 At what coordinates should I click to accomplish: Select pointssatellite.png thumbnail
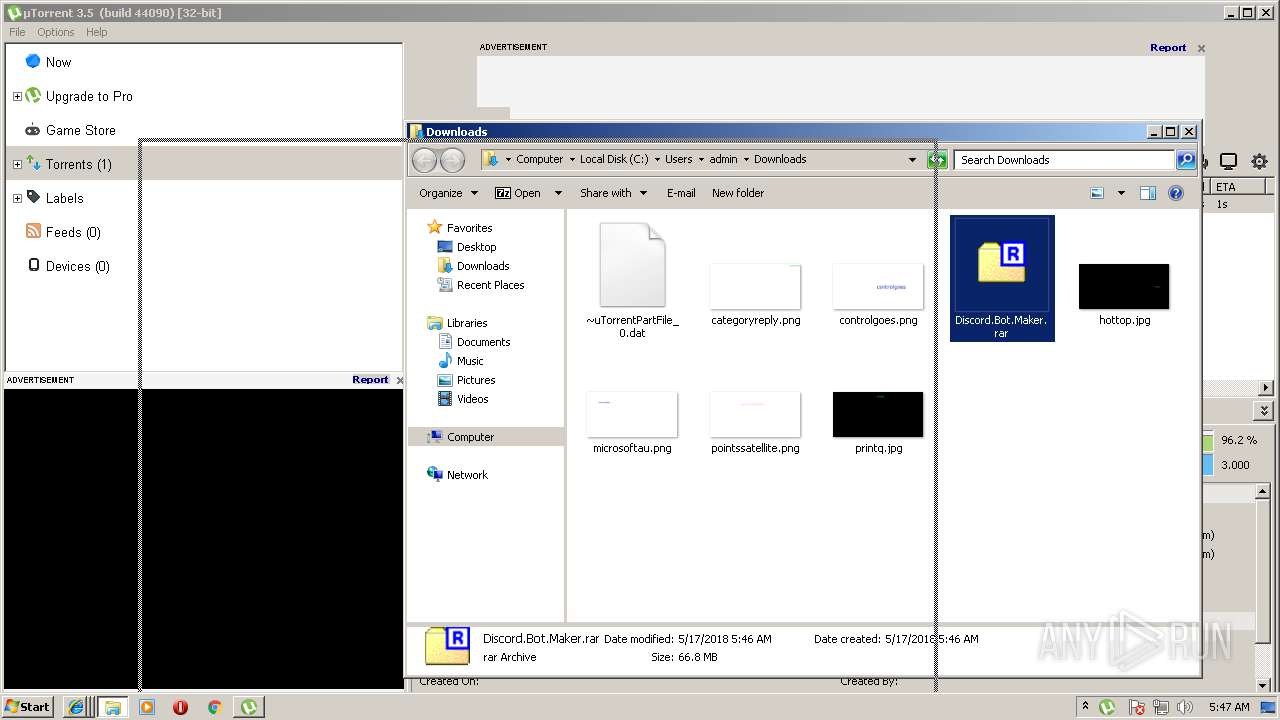[755, 422]
